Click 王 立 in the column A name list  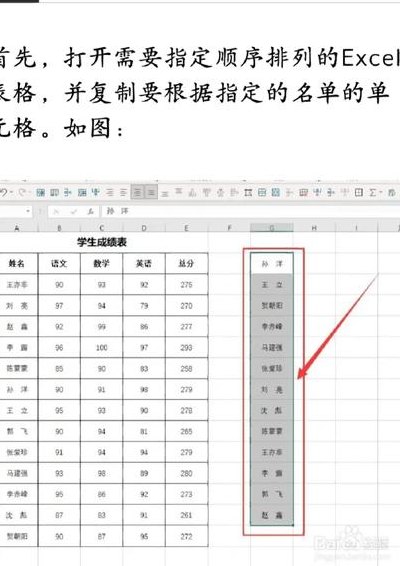17,410
